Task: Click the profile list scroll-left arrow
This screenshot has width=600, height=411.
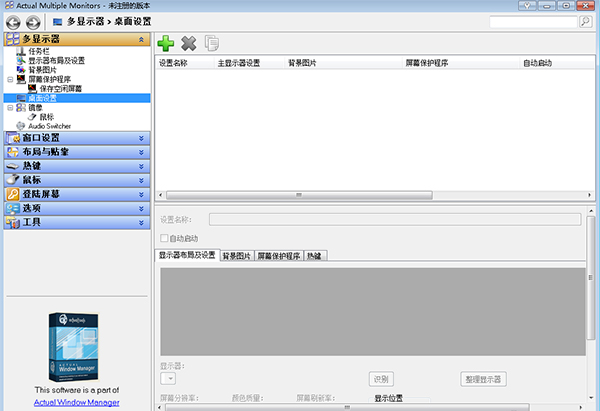Action: 161,195
